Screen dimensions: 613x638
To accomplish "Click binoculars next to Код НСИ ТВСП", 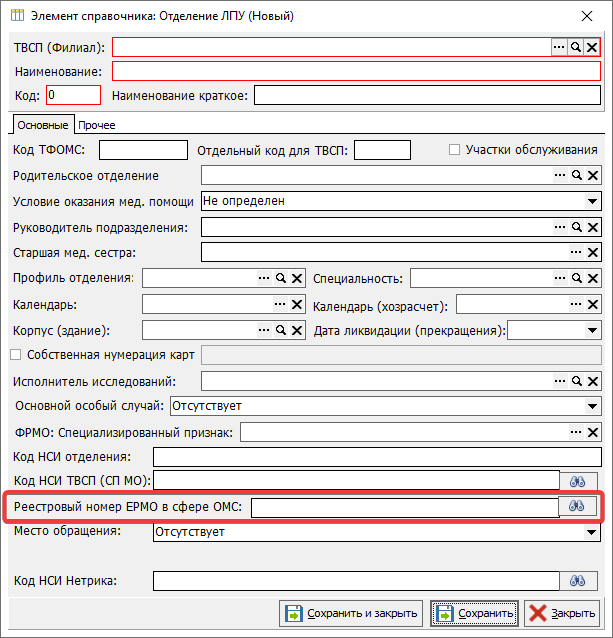I will (x=578, y=482).
